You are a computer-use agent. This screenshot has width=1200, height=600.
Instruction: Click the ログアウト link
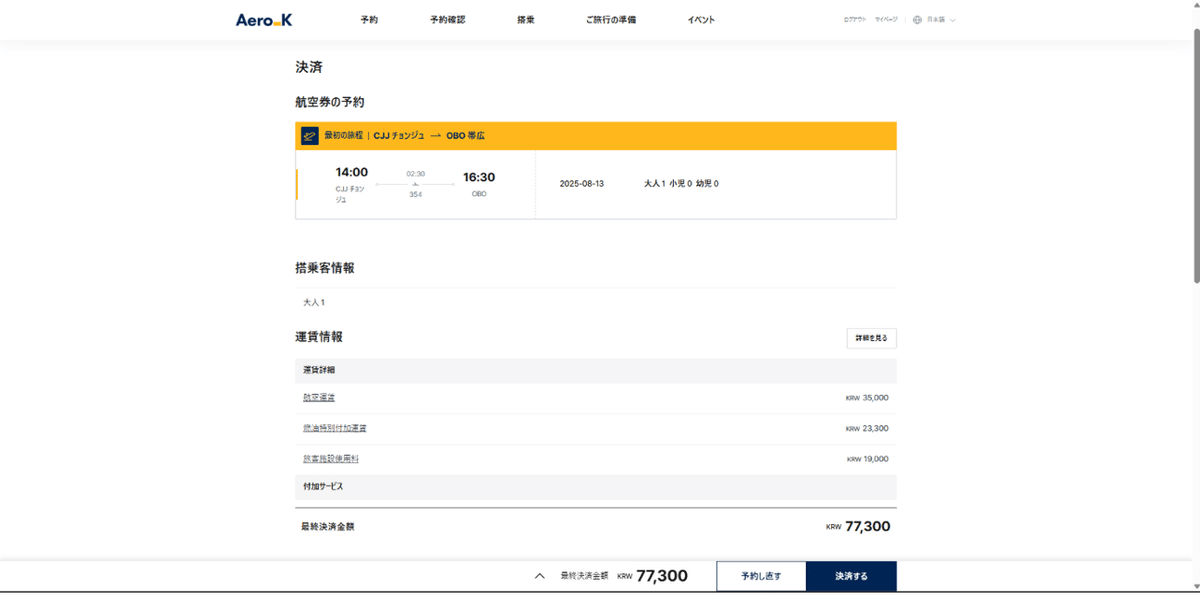[x=855, y=19]
